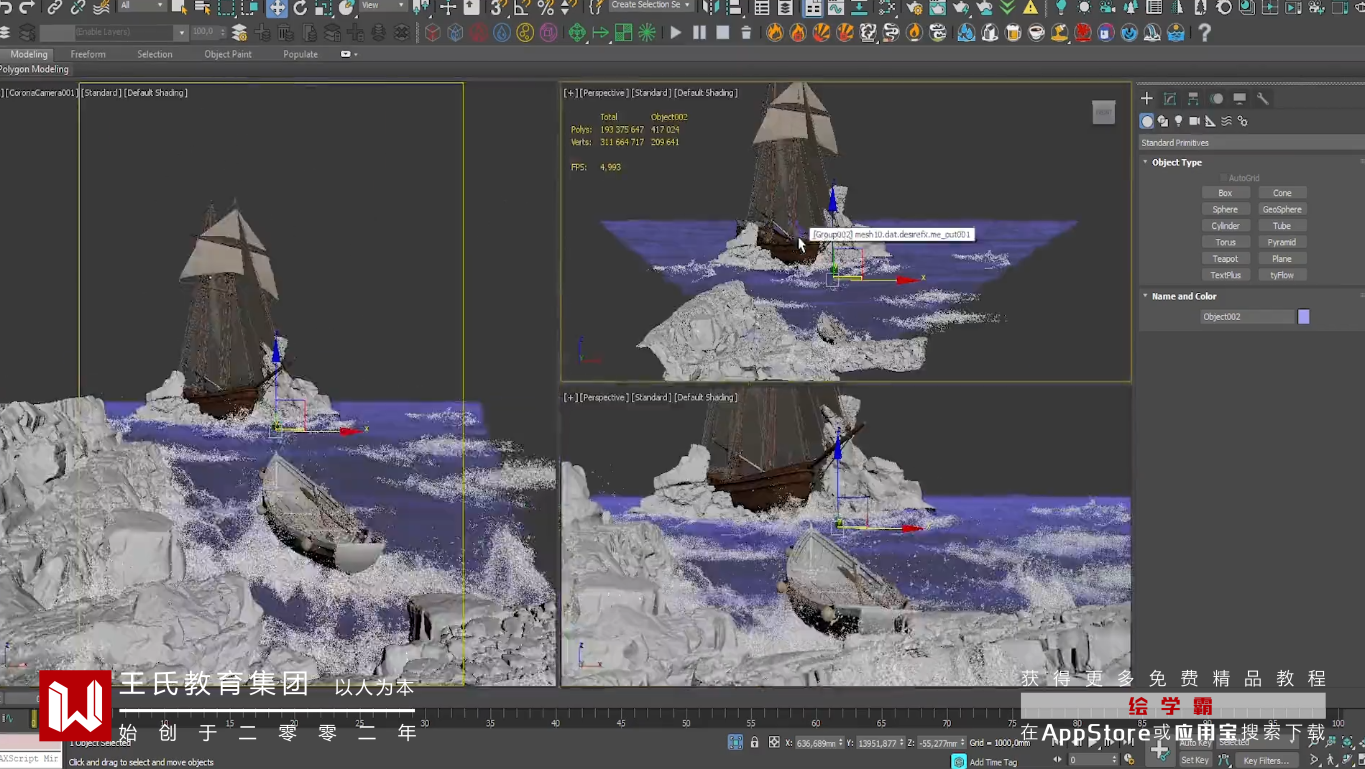Open Select by Name list icon
The image size is (1365, 769).
tap(203, 8)
